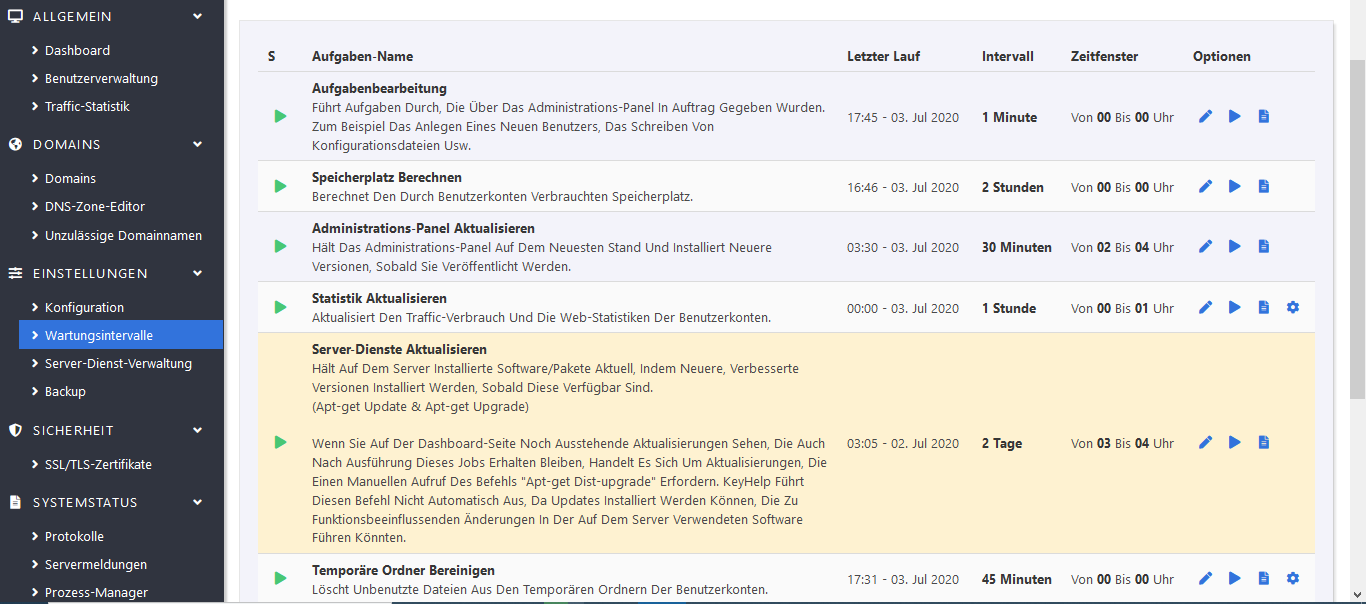Click edit pencil for Server-Dienste Aktualisieren

(x=1205, y=443)
